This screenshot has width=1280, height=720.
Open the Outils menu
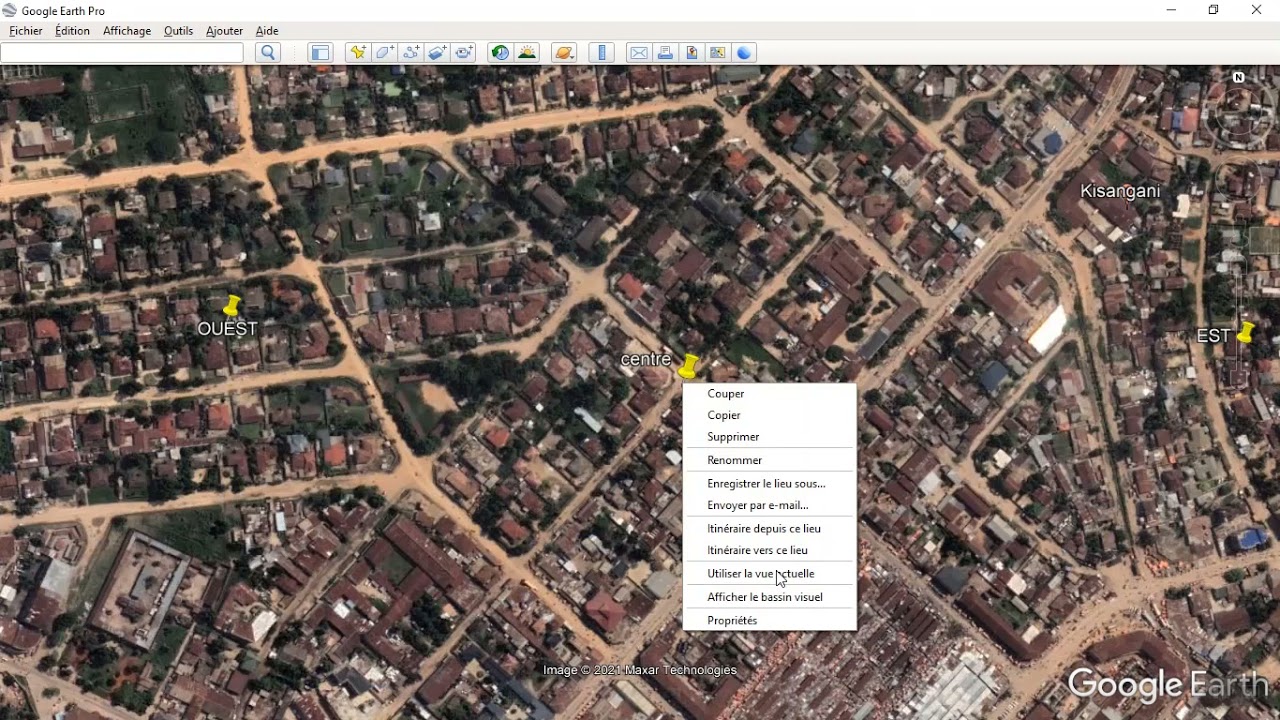[178, 31]
